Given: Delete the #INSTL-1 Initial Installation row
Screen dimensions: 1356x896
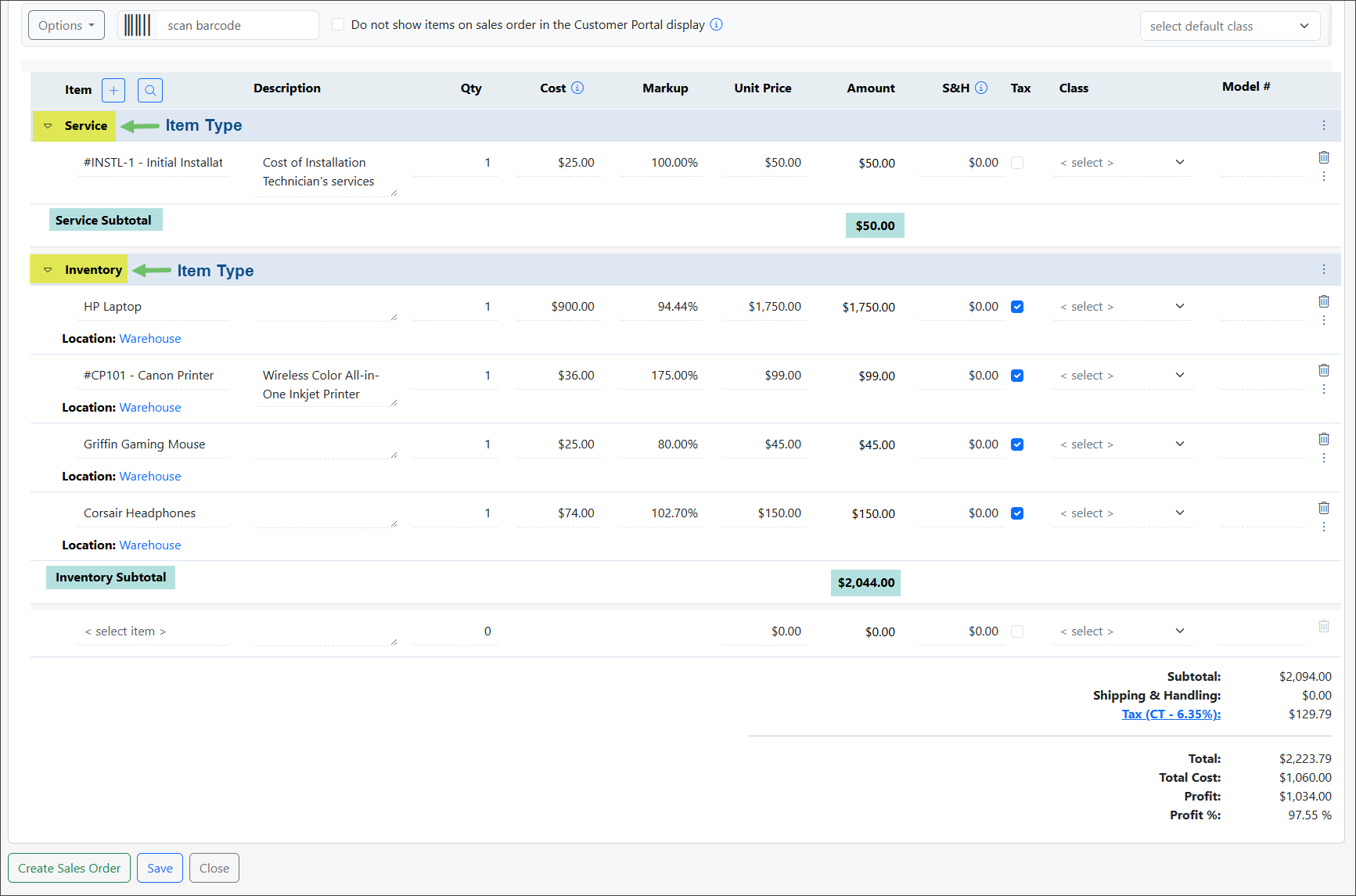Looking at the screenshot, I should (1324, 157).
